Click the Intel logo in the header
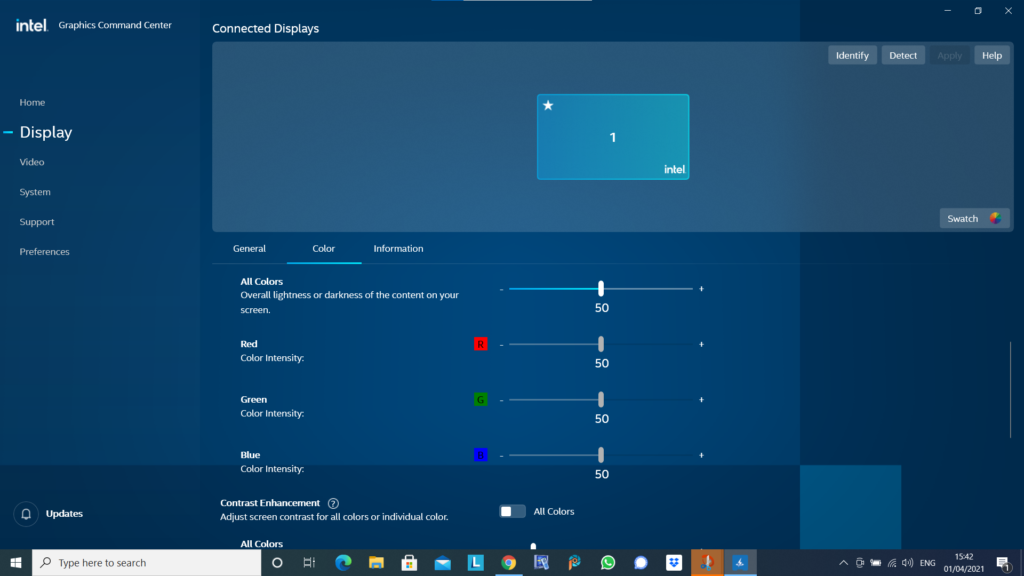 32,25
